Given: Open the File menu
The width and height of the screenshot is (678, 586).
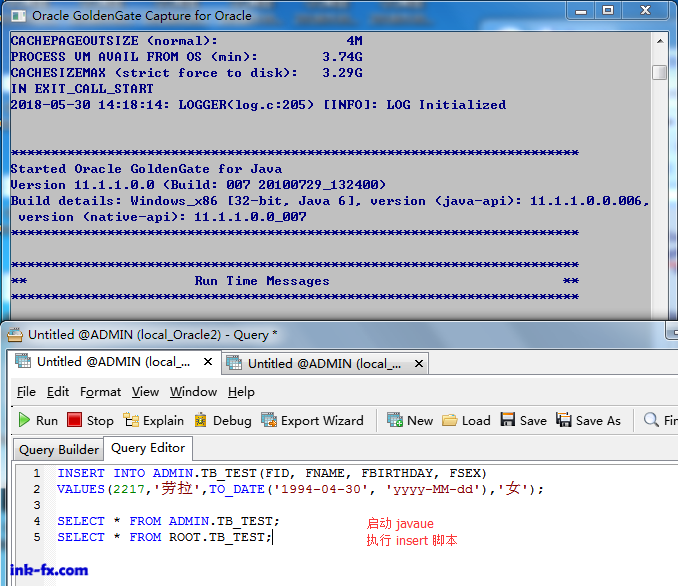Looking at the screenshot, I should 26,392.
